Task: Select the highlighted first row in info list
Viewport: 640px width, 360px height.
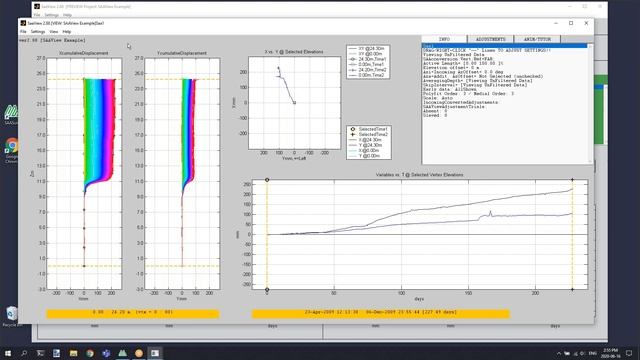Action: (504, 46)
